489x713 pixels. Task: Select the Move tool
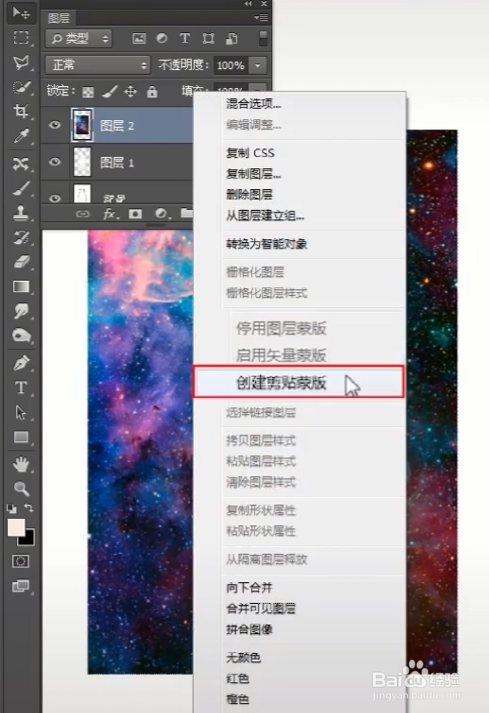(21, 13)
